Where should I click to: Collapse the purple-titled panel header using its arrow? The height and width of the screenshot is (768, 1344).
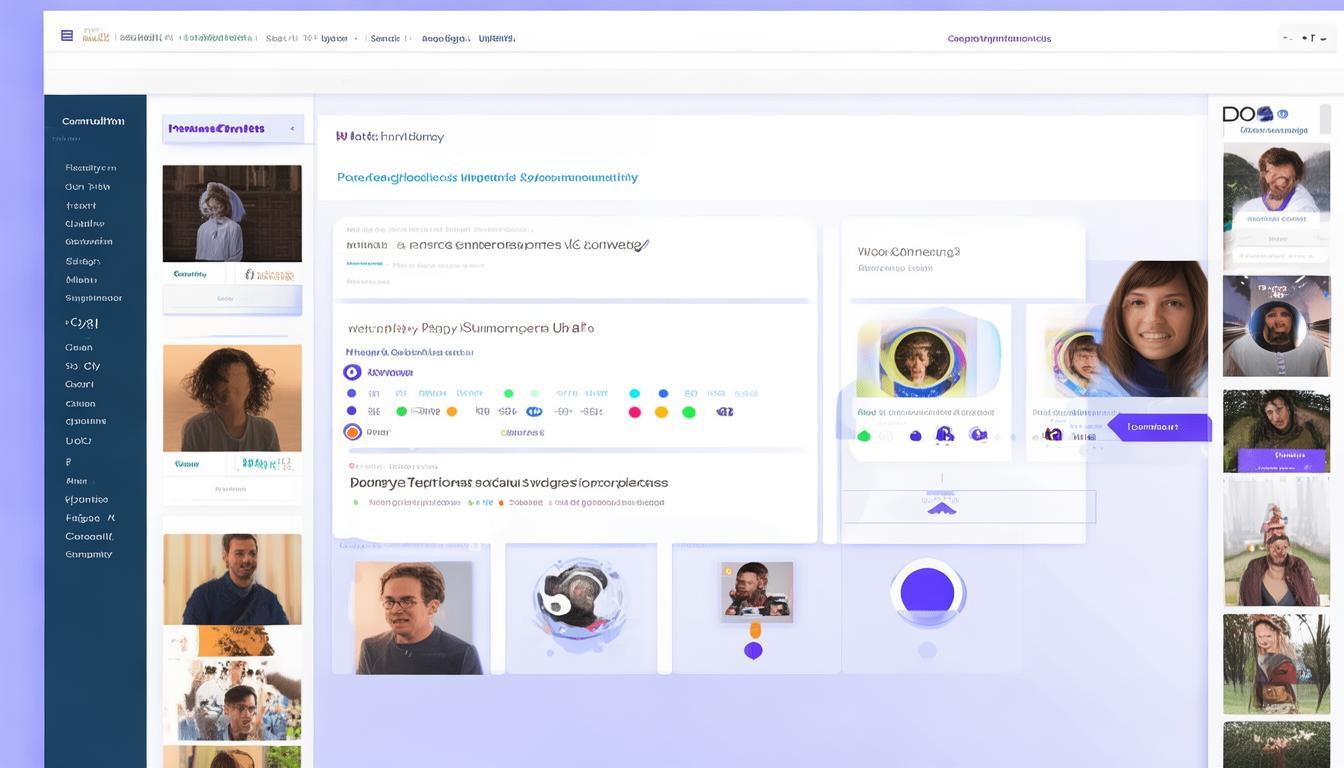tap(292, 129)
